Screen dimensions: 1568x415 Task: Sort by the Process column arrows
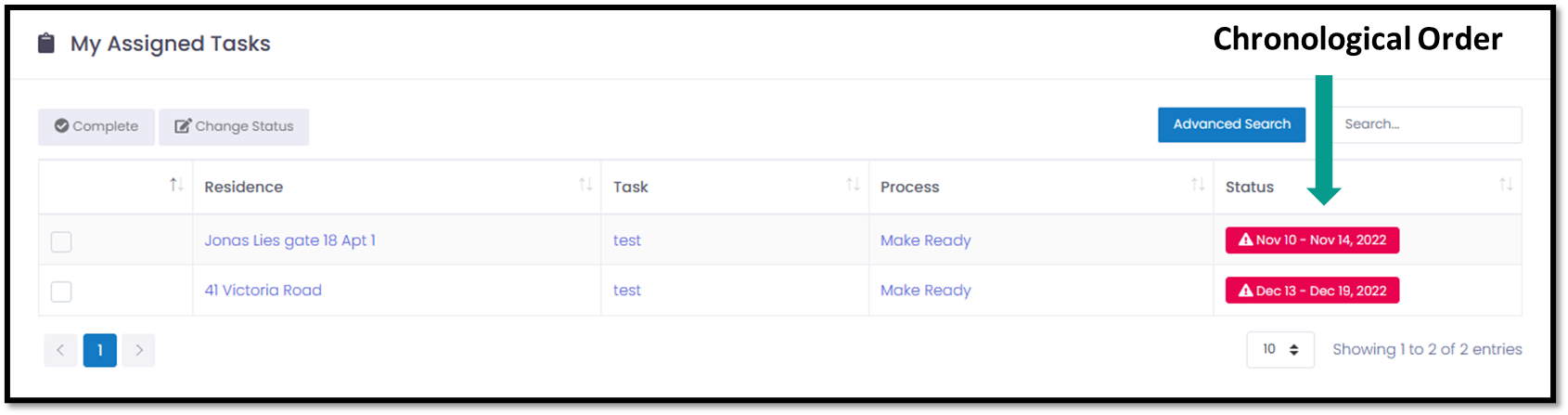click(1198, 185)
